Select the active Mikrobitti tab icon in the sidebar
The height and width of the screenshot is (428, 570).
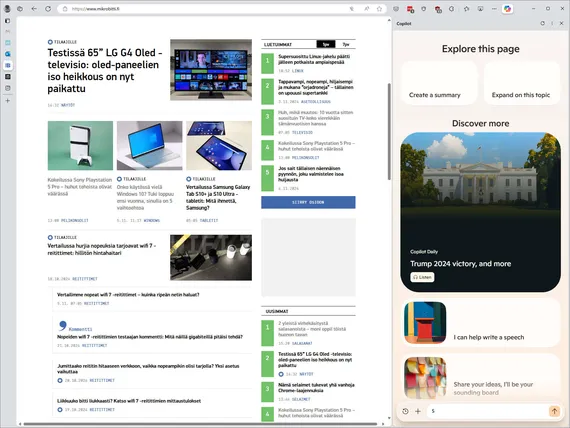[x=8, y=65]
